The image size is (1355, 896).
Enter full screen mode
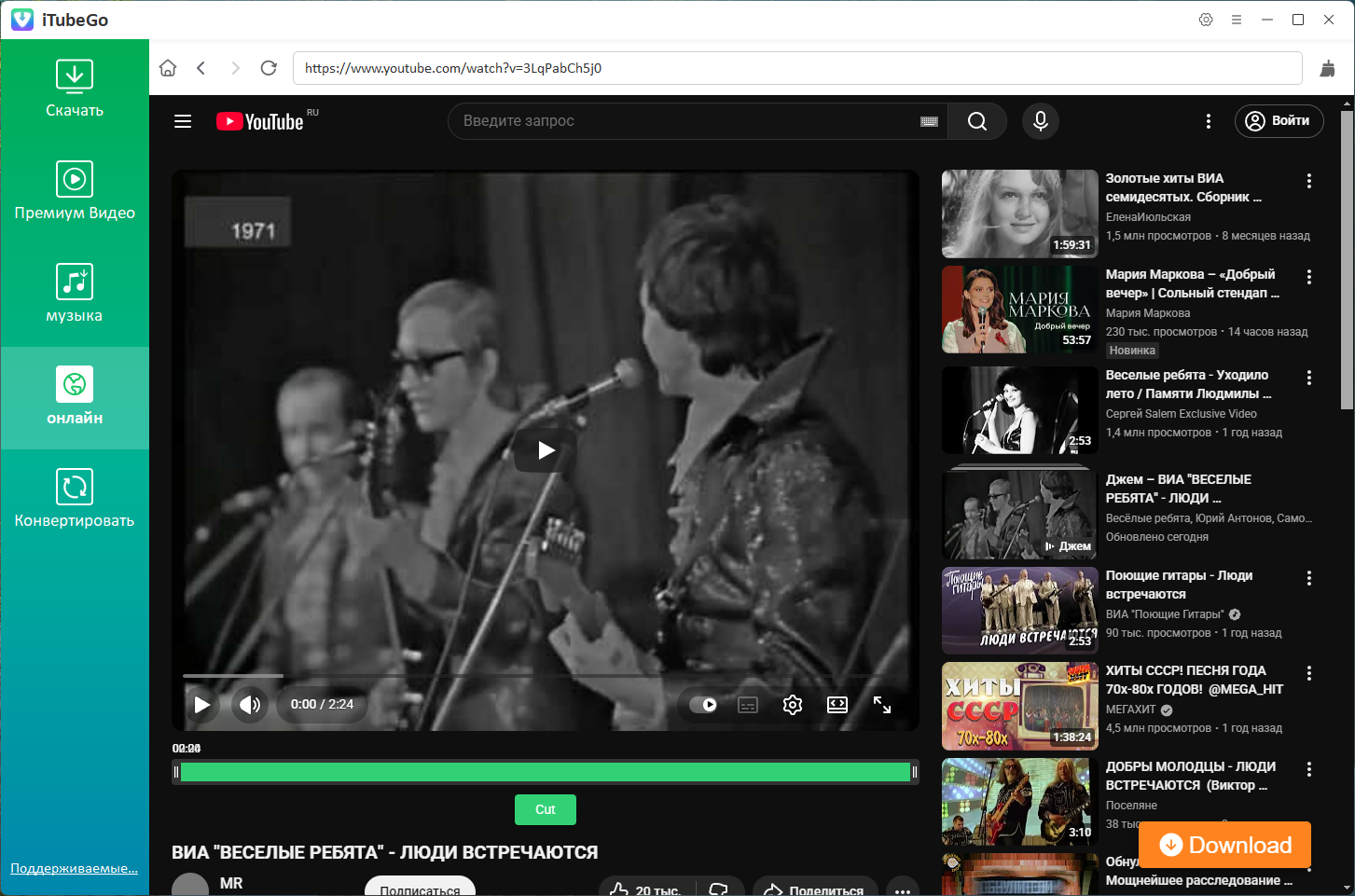pos(882,705)
